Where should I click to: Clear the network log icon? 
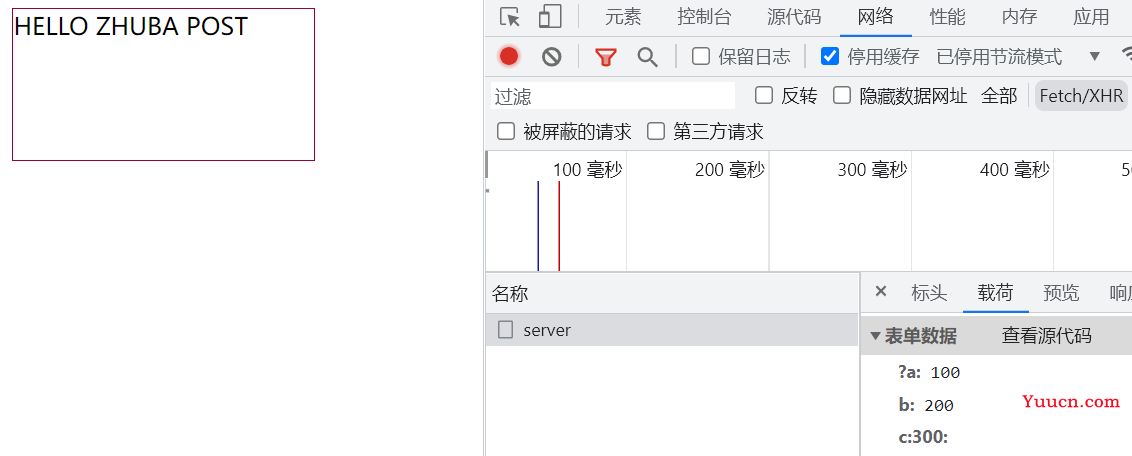pyautogui.click(x=552, y=56)
